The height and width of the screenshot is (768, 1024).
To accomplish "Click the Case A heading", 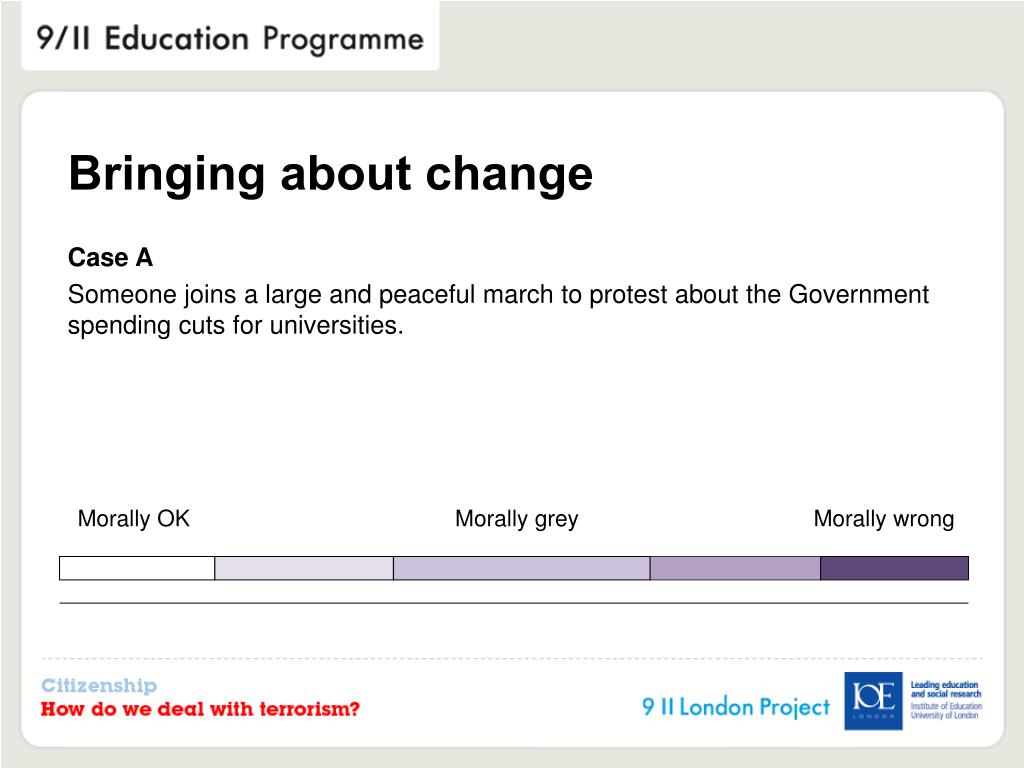I will point(110,257).
